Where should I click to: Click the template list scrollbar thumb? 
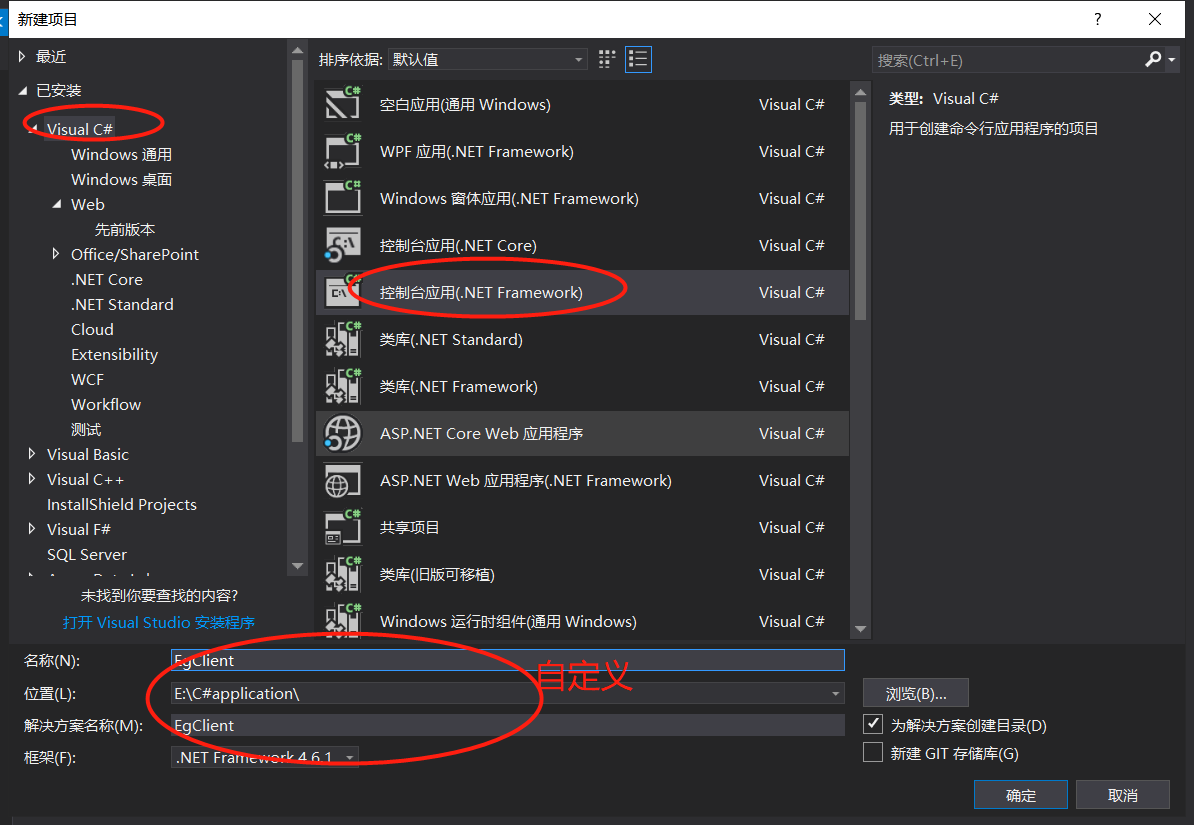pos(860,211)
